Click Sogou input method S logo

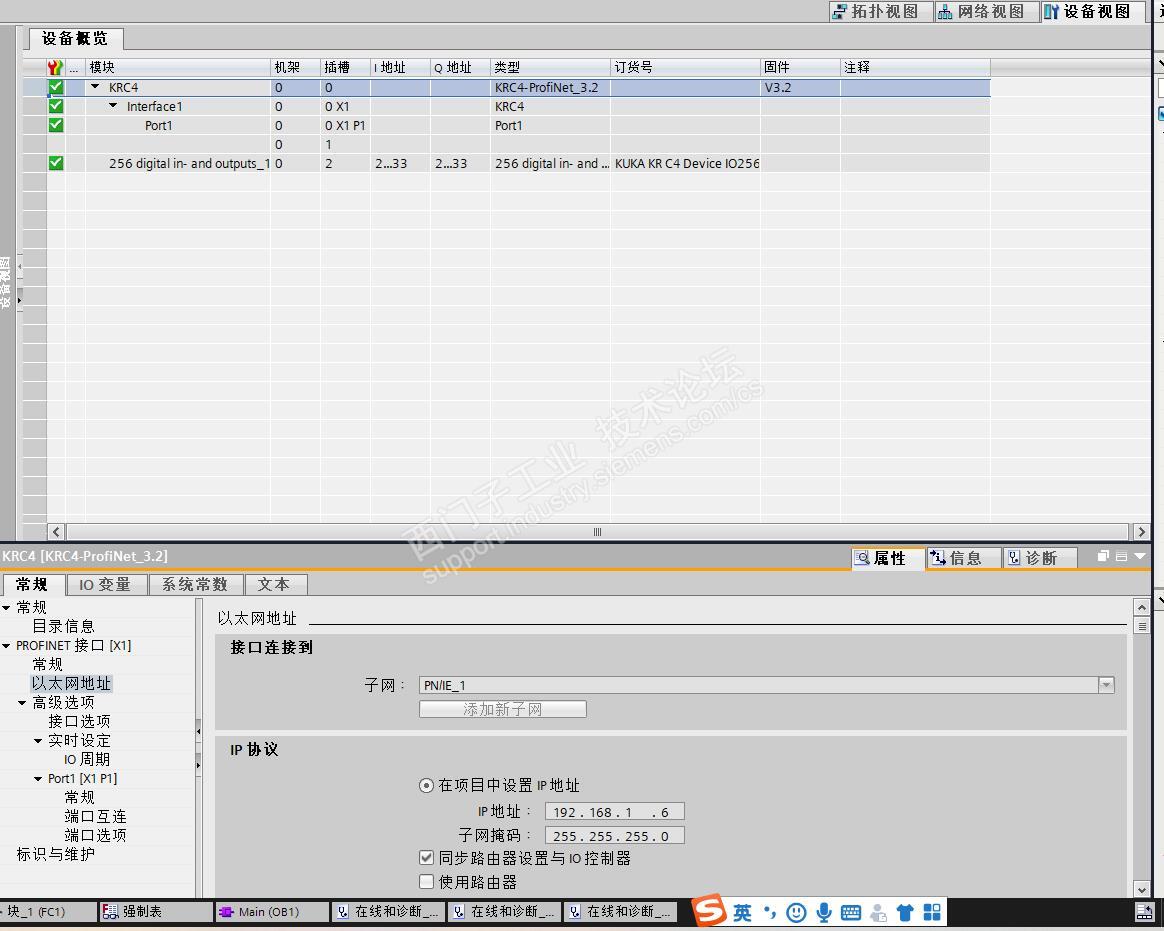tap(709, 910)
